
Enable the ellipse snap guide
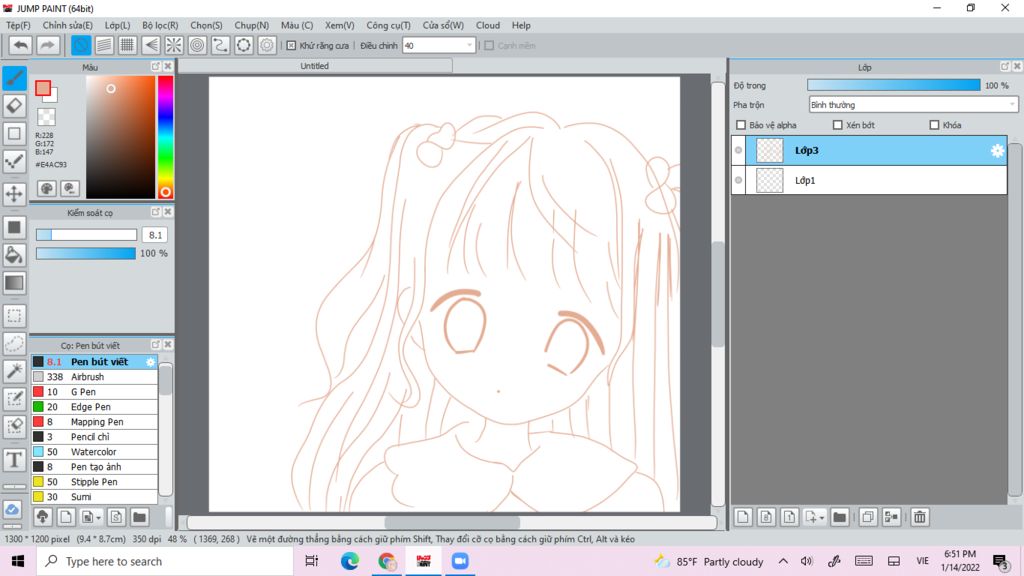tap(244, 45)
